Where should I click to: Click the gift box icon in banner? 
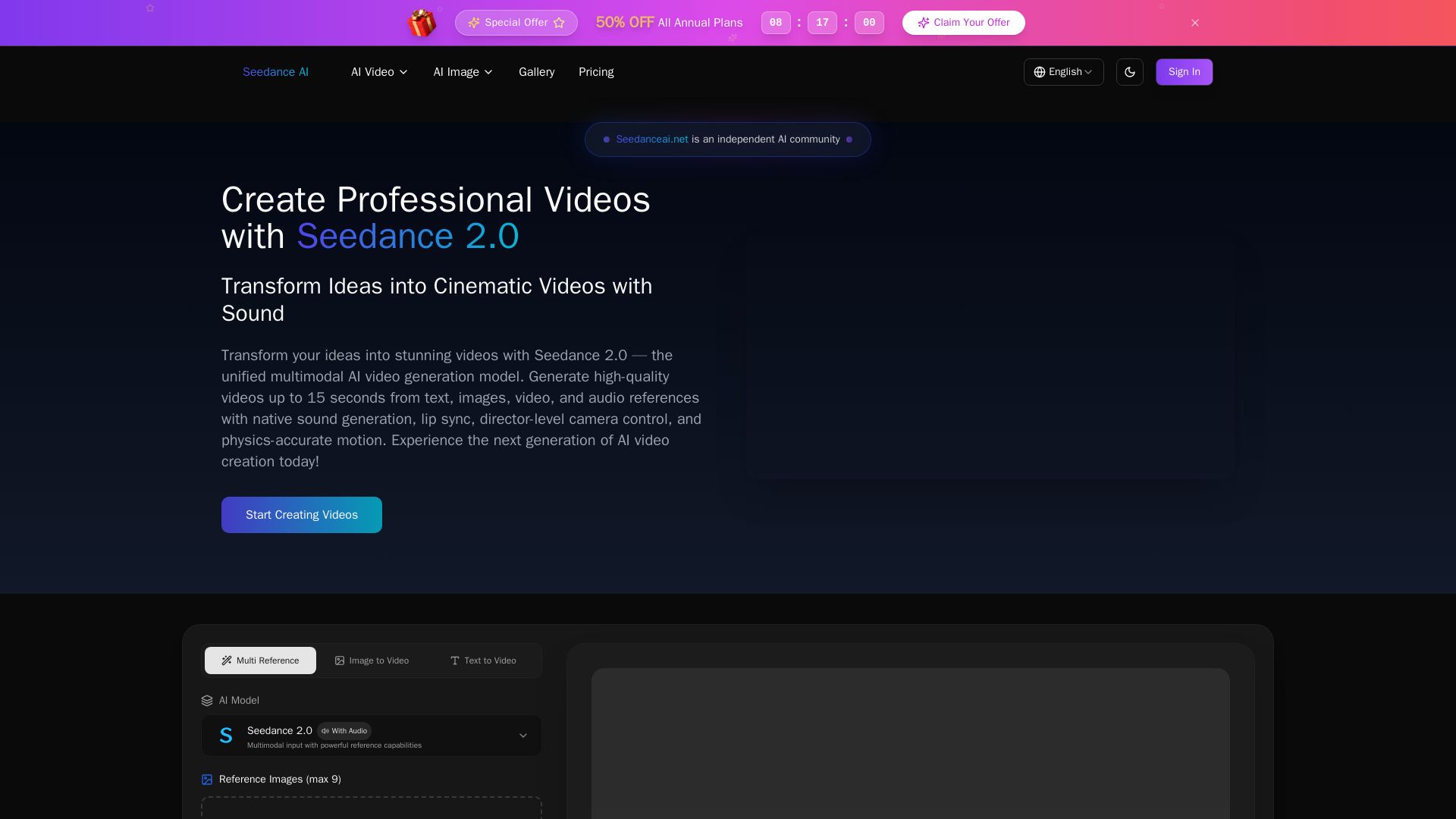coord(422,23)
